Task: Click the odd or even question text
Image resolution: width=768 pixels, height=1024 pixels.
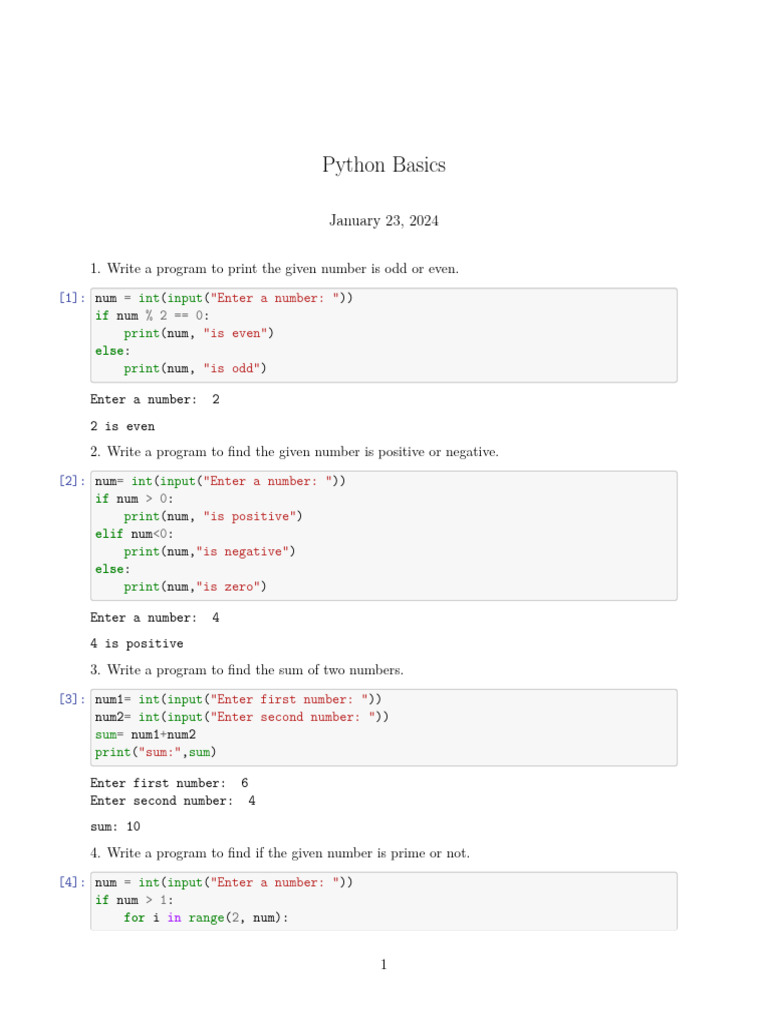Action: point(274,269)
